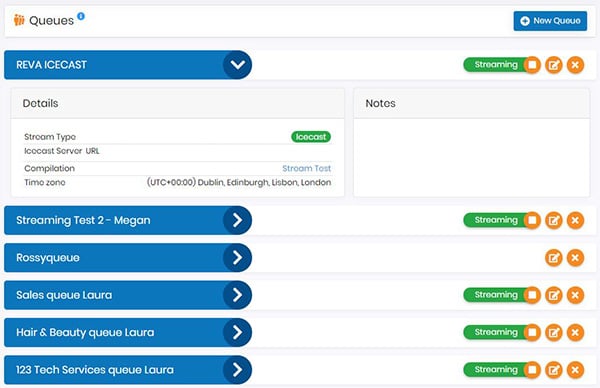This screenshot has width=600, height=388.
Task: Click the New Queue button
Action: click(x=550, y=21)
